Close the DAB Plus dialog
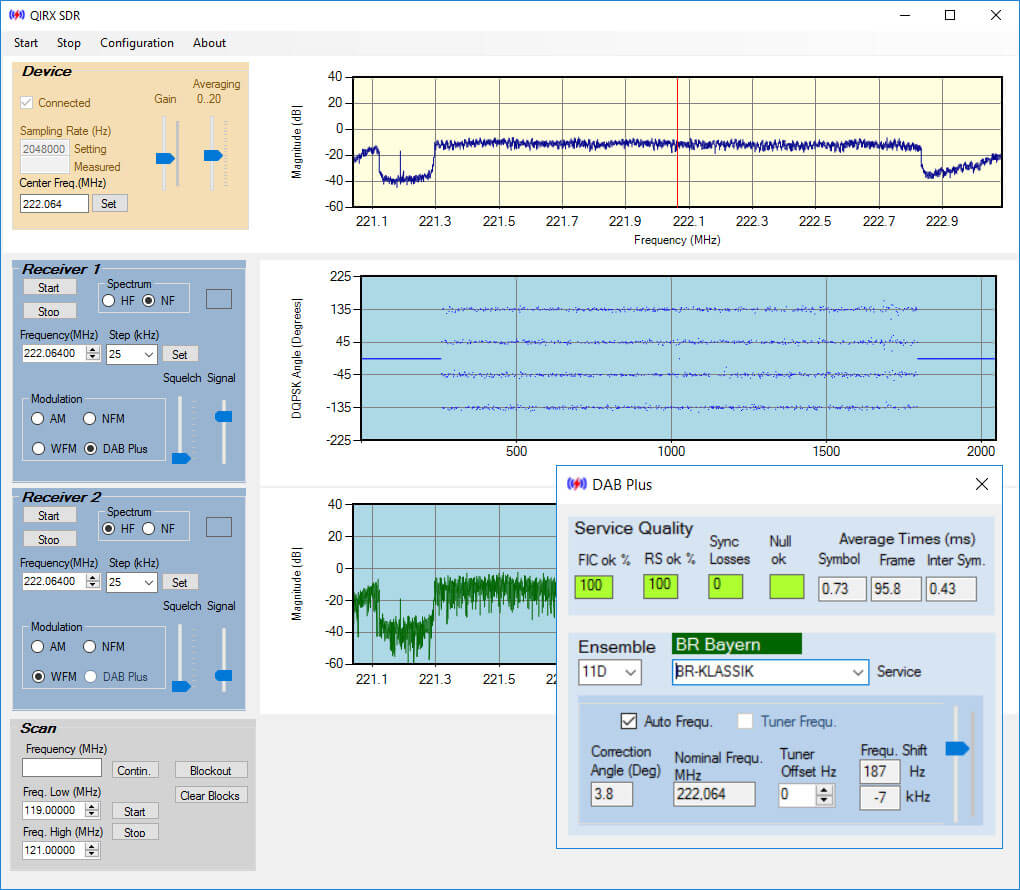This screenshot has width=1020, height=890. click(x=982, y=484)
